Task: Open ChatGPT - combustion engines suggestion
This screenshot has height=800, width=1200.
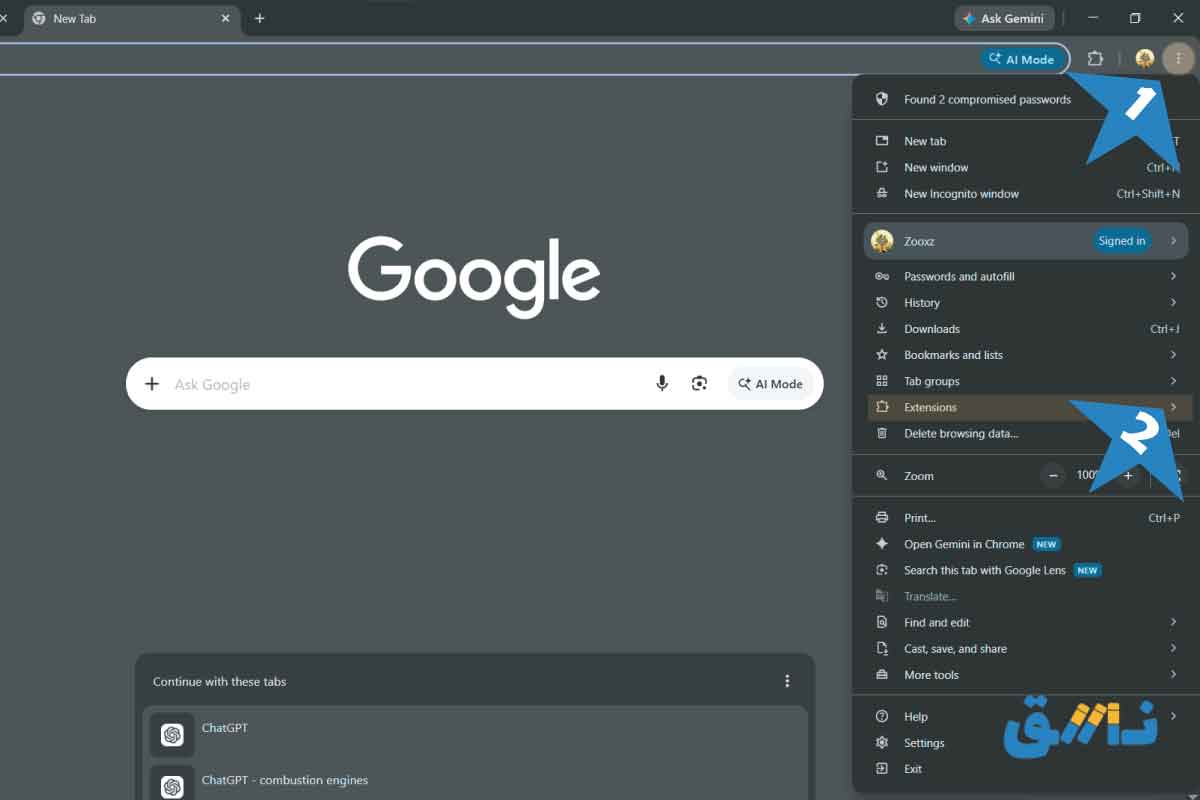Action: pyautogui.click(x=475, y=782)
